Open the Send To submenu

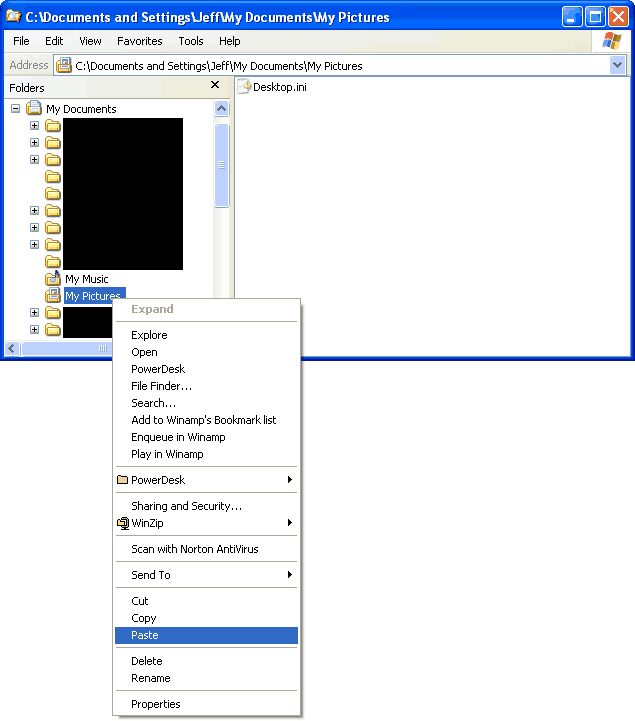coord(206,575)
